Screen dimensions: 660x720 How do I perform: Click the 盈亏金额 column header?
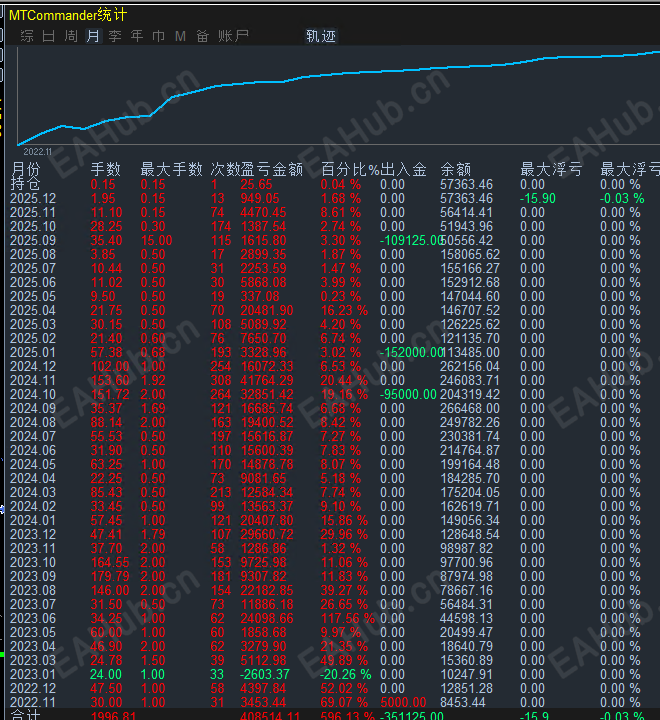tap(272, 169)
